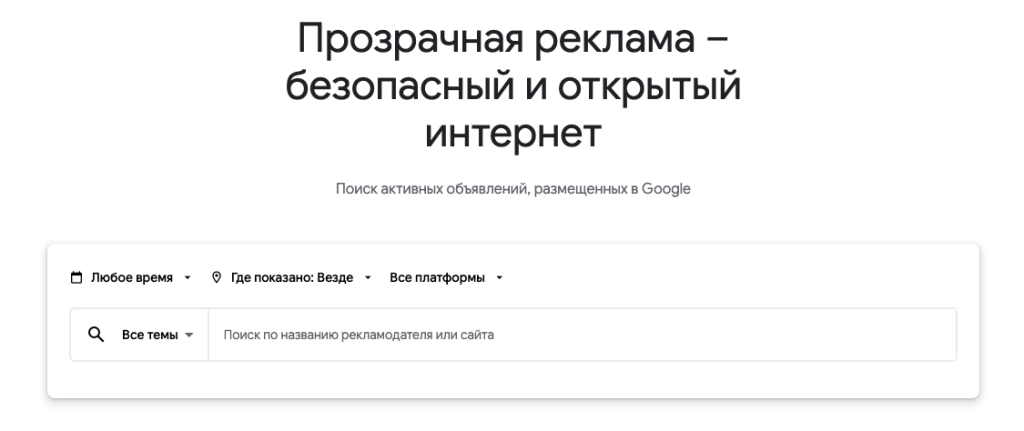Screen dimensions: 1024x431
Task: Open the "Все платформы" filter
Action: click(437, 278)
